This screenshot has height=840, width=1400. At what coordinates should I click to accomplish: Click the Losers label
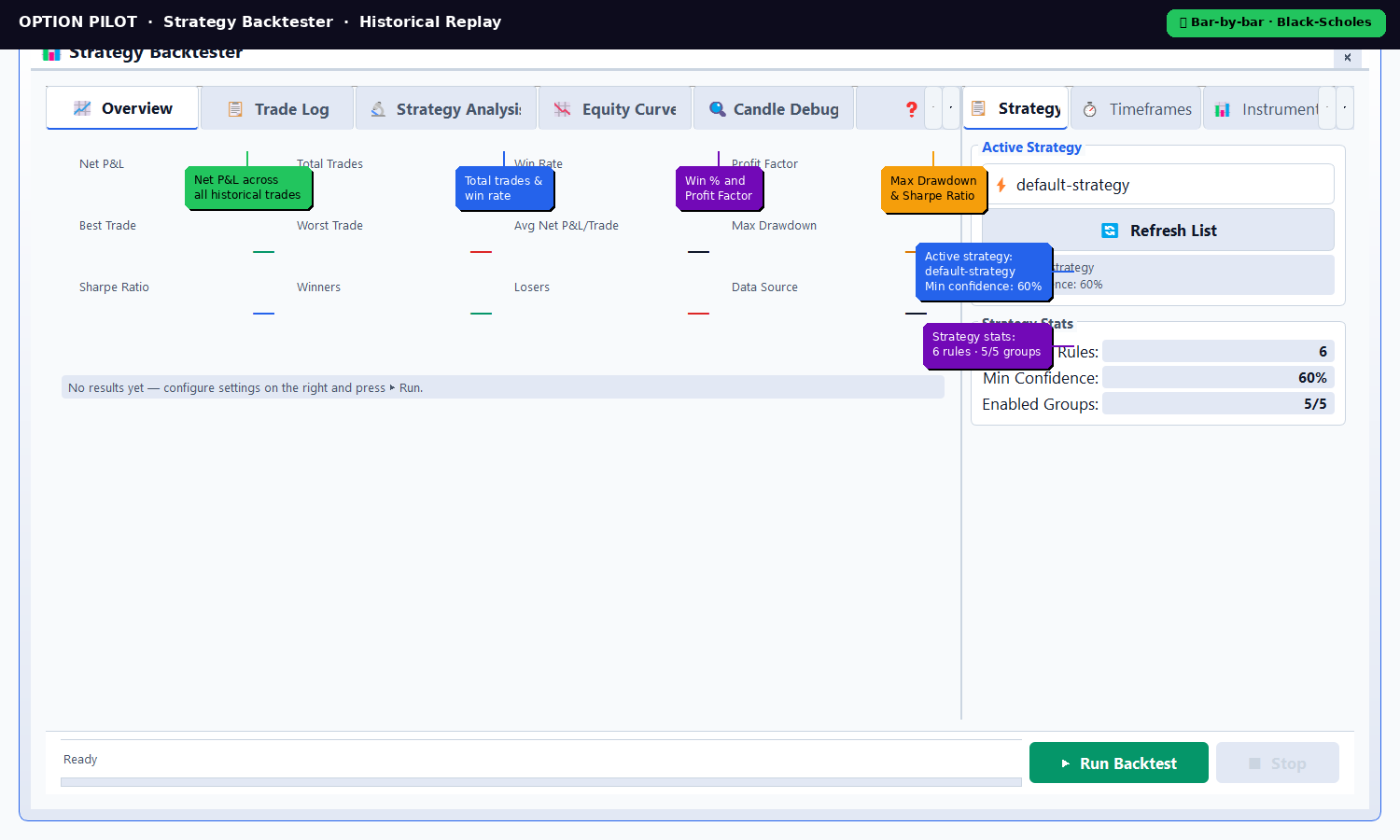(532, 287)
